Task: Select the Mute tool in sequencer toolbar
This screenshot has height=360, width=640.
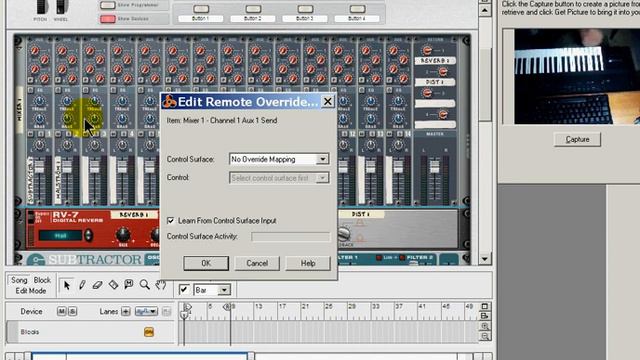Action: [129, 284]
